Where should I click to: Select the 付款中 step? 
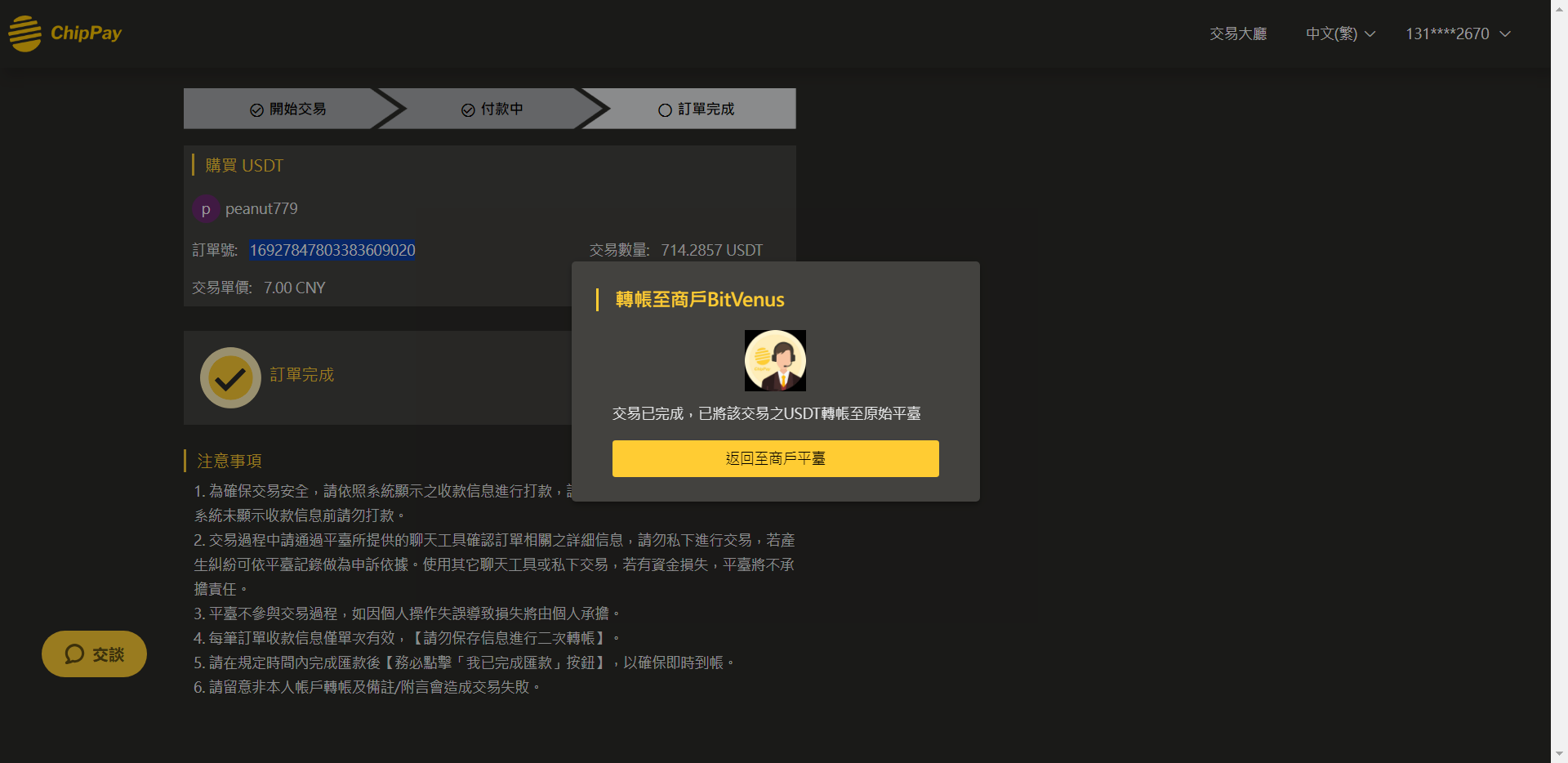pyautogui.click(x=492, y=109)
